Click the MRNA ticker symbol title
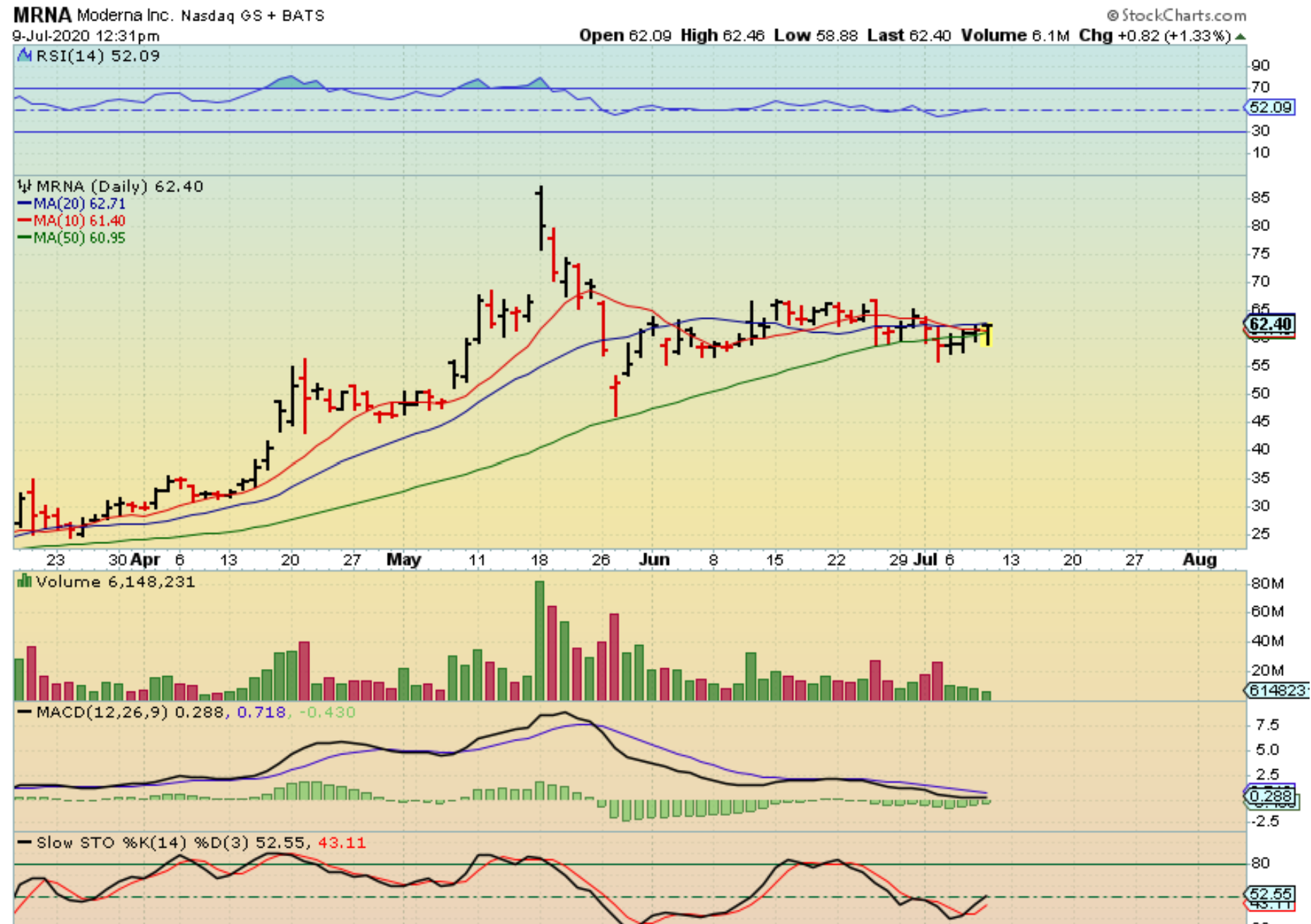Screen dimensions: 1311x924 [42, 15]
